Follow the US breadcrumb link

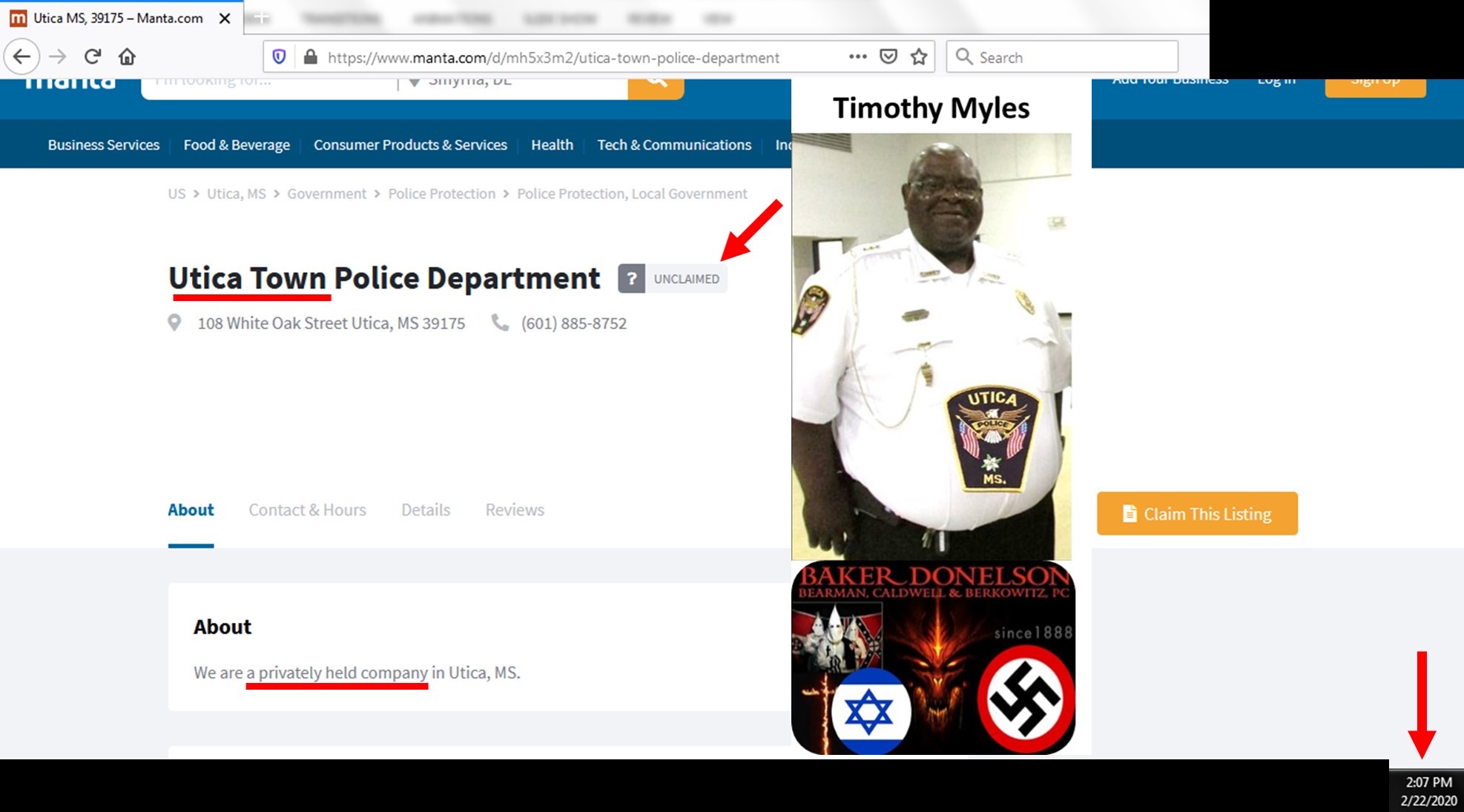coord(177,194)
